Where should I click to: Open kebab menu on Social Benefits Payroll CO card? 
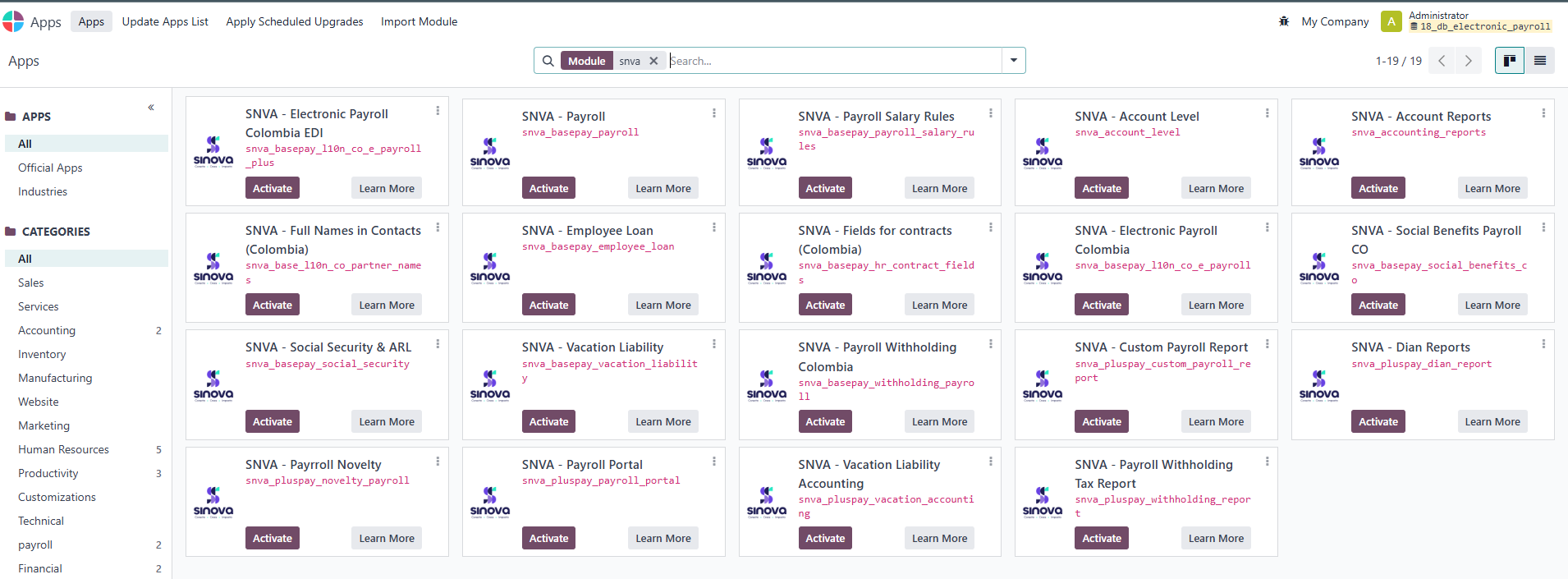click(1544, 227)
